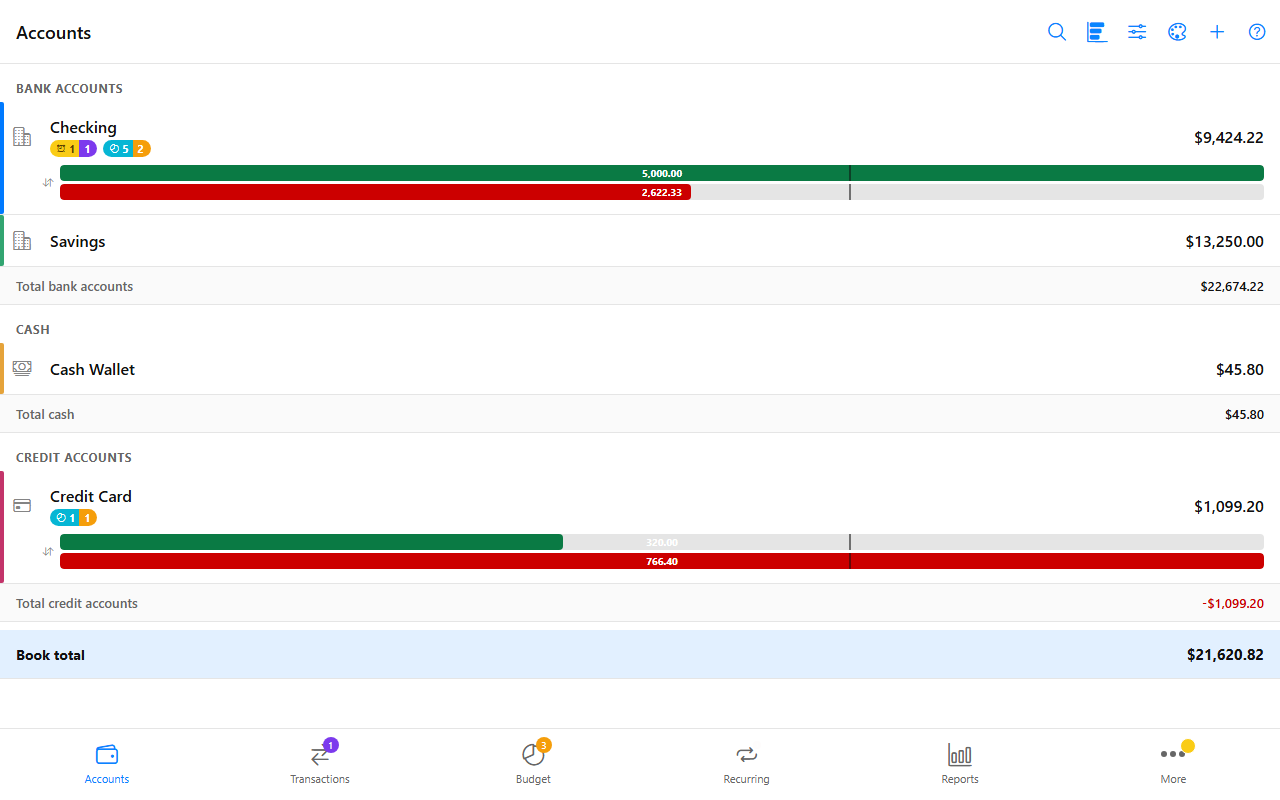Screen dimensions: 1280x800
Task: Click the purple 1 badge under Checking
Action: pyautogui.click(x=88, y=149)
